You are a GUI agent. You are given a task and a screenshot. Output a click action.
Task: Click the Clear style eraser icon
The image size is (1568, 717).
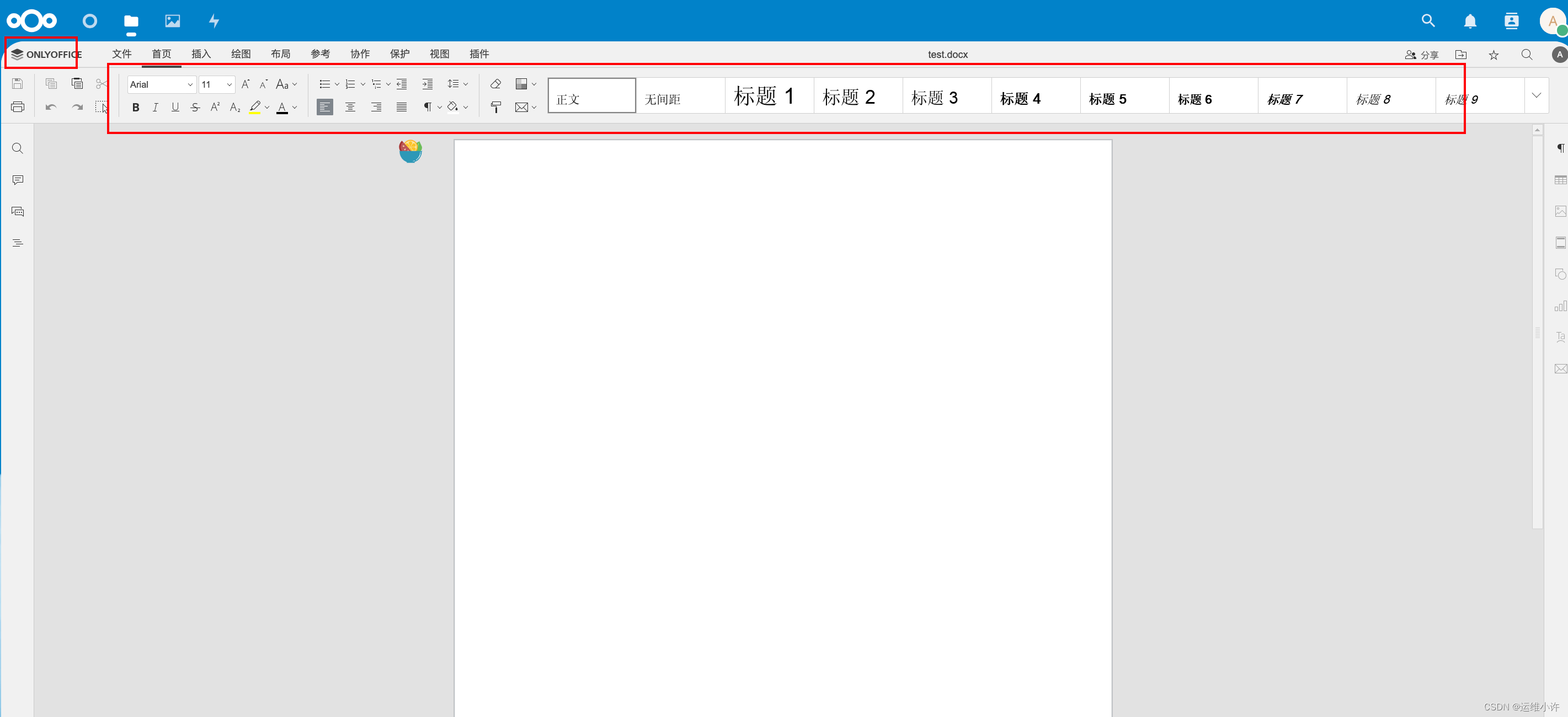[495, 84]
